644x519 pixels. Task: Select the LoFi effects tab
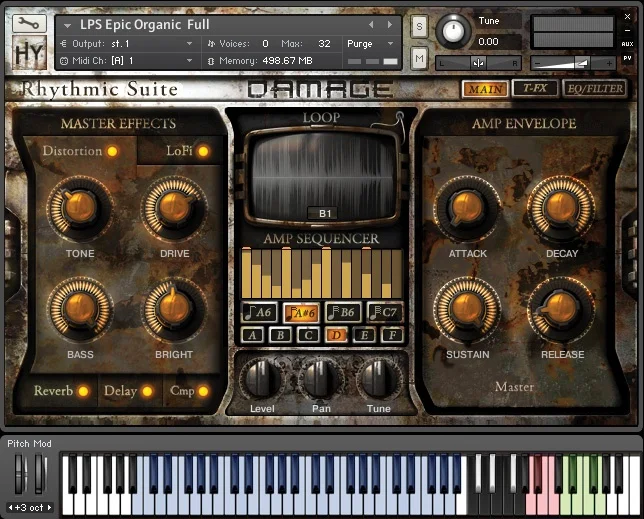(179, 151)
